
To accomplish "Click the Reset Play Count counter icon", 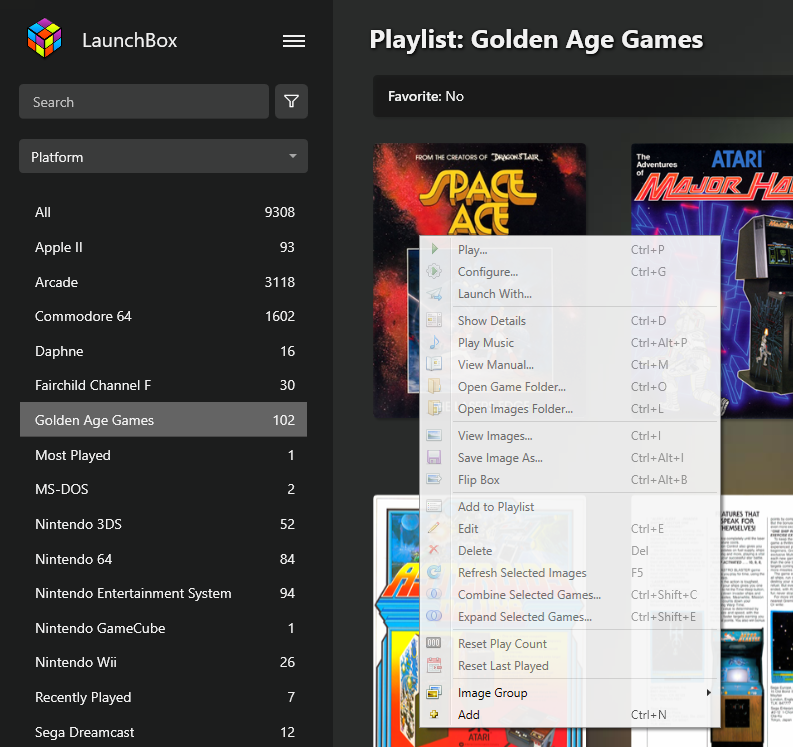I will [x=434, y=643].
